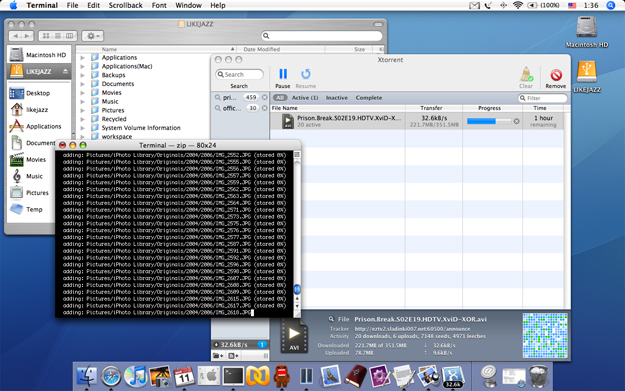Click the add-folder button in Xtorrent sidebar footer
The image size is (625, 391).
(218, 356)
